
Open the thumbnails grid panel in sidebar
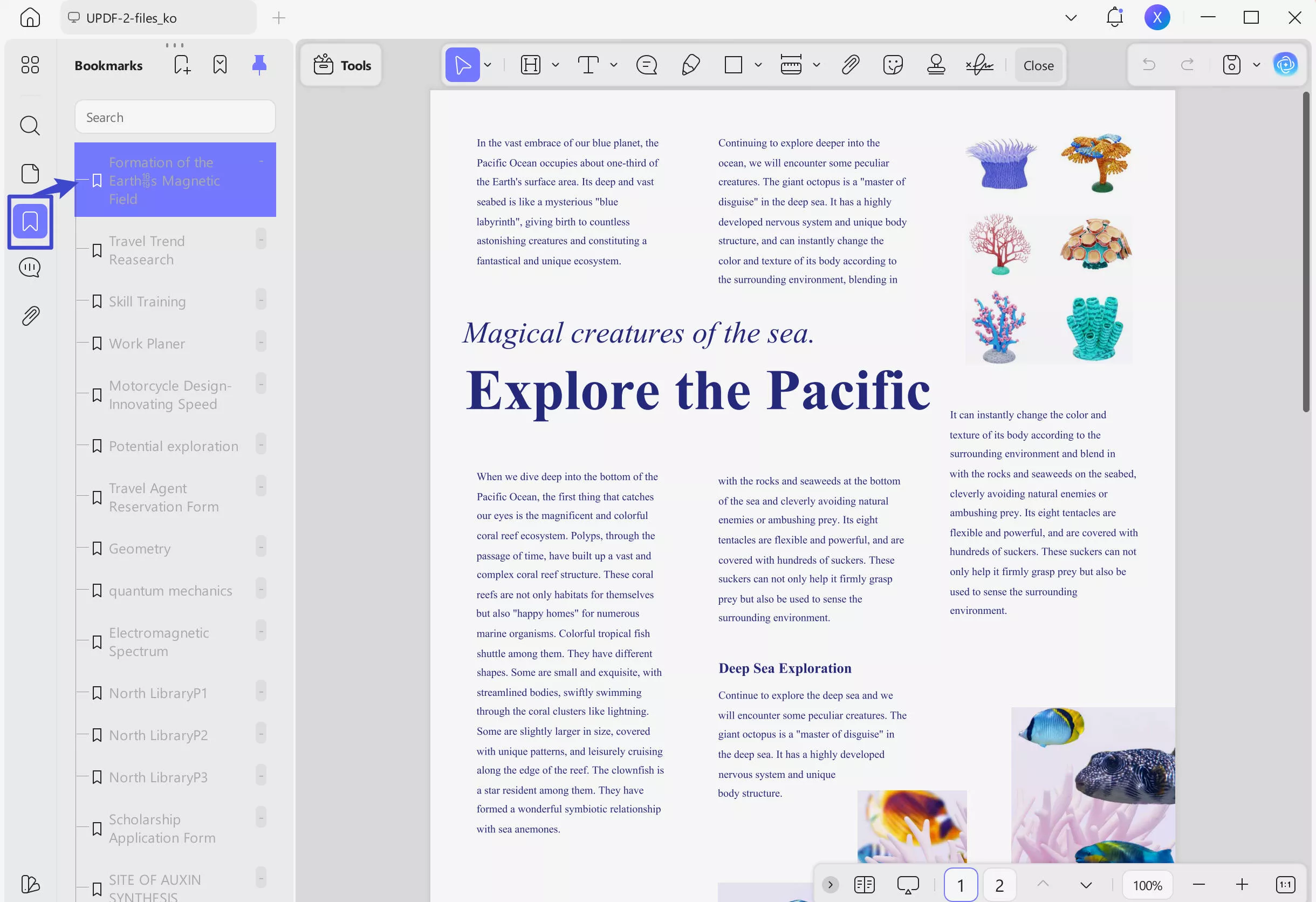[x=30, y=65]
